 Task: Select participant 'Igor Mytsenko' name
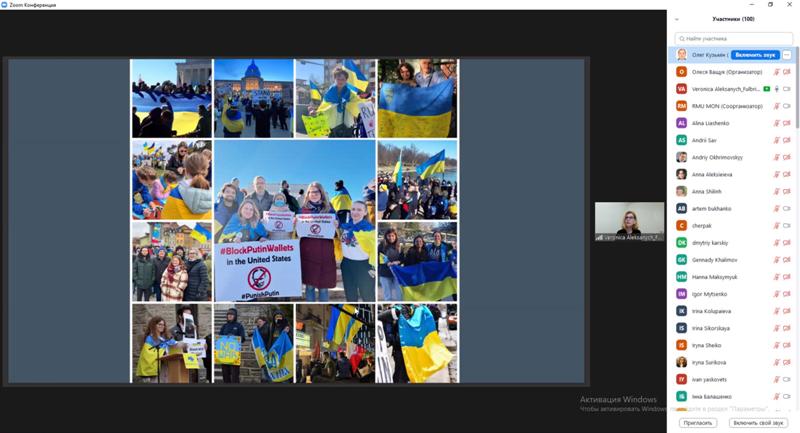[709, 294]
